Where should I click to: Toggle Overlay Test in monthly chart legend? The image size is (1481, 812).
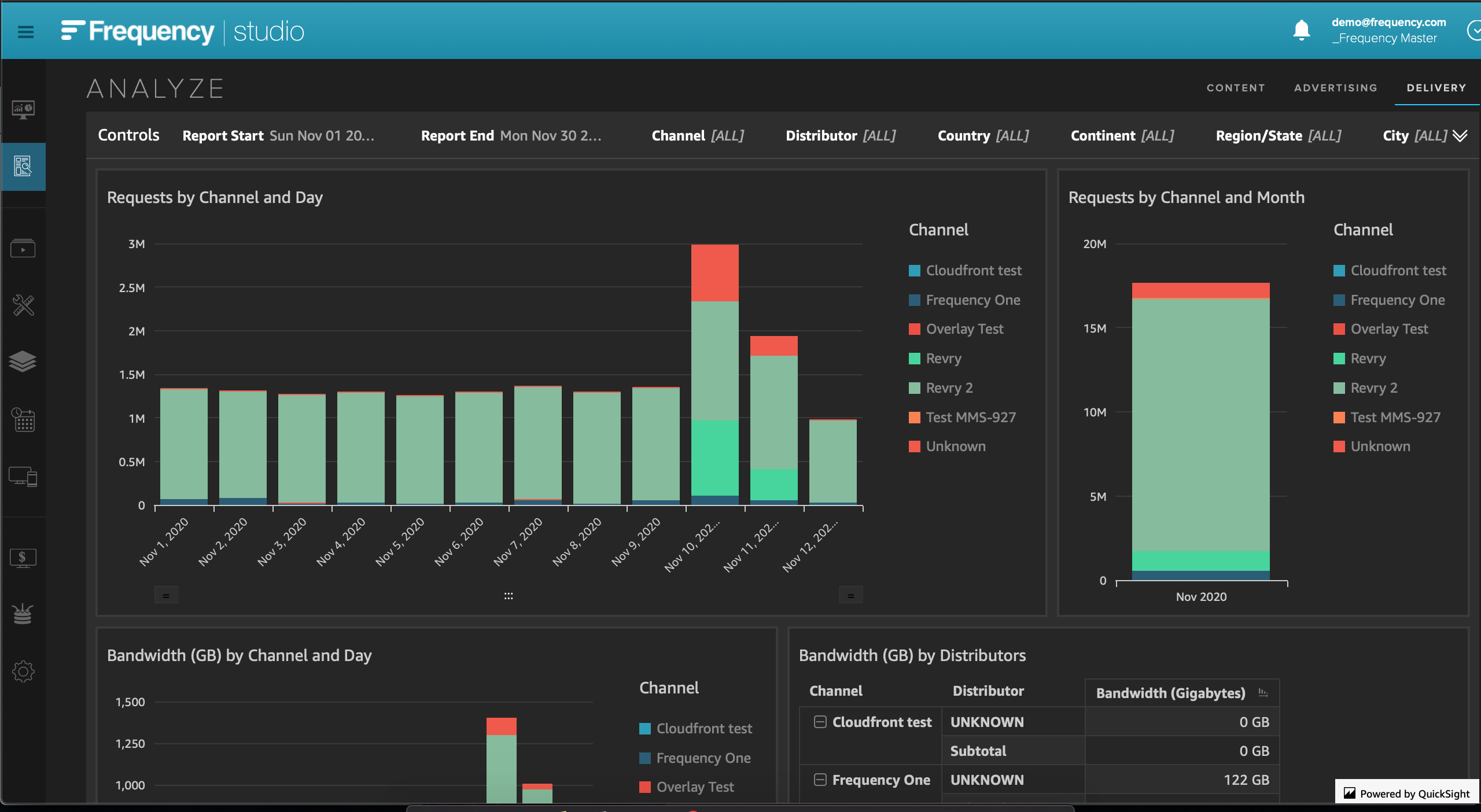(x=1381, y=329)
